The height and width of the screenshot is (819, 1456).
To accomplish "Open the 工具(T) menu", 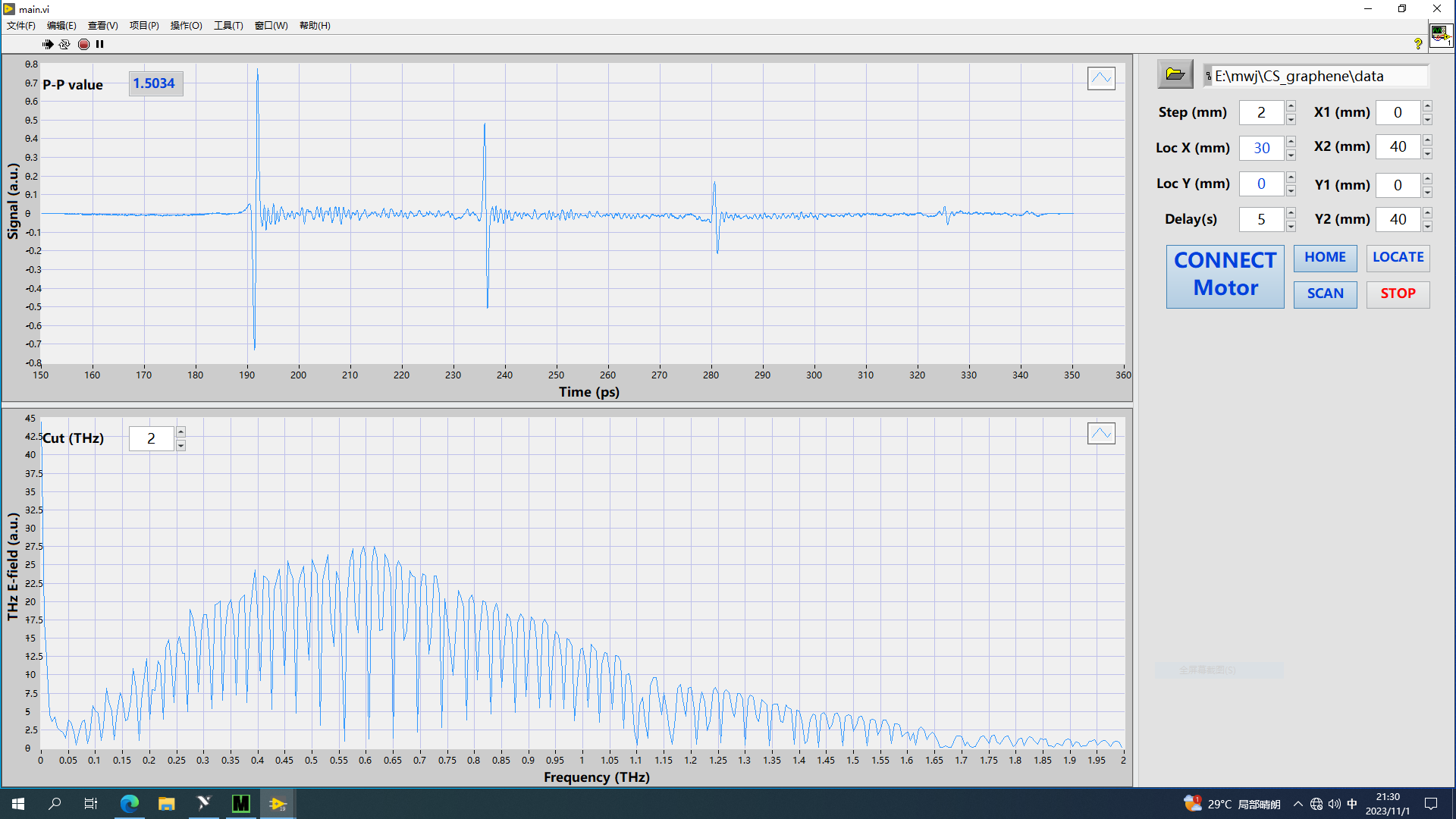I will coord(228,26).
